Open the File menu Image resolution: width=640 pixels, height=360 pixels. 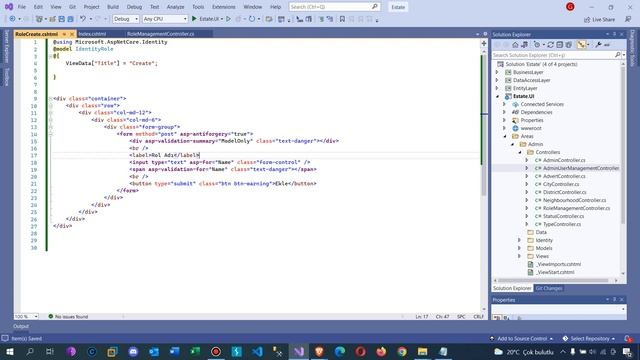click(x=22, y=7)
